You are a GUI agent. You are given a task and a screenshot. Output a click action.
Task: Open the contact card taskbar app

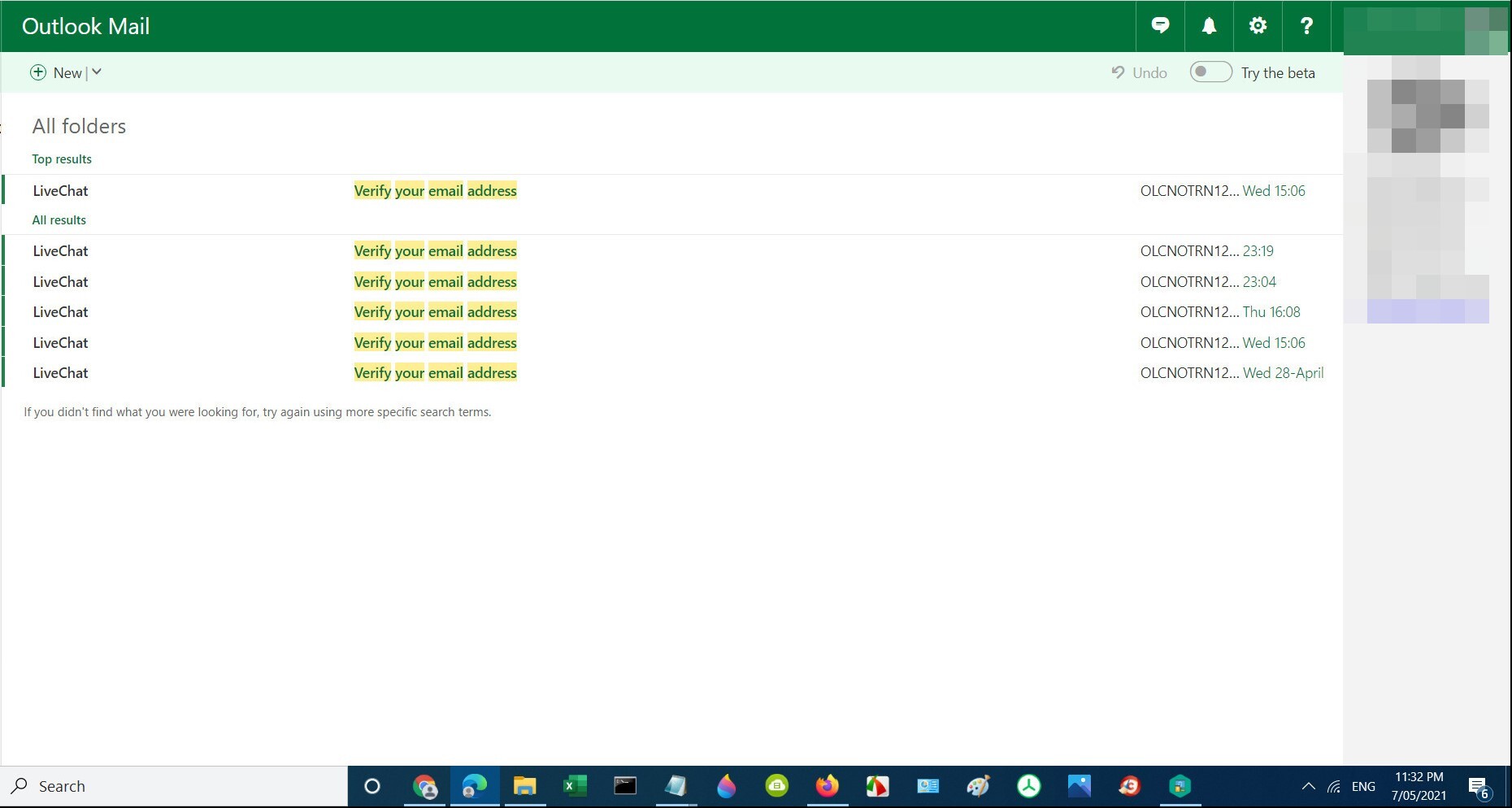(928, 786)
